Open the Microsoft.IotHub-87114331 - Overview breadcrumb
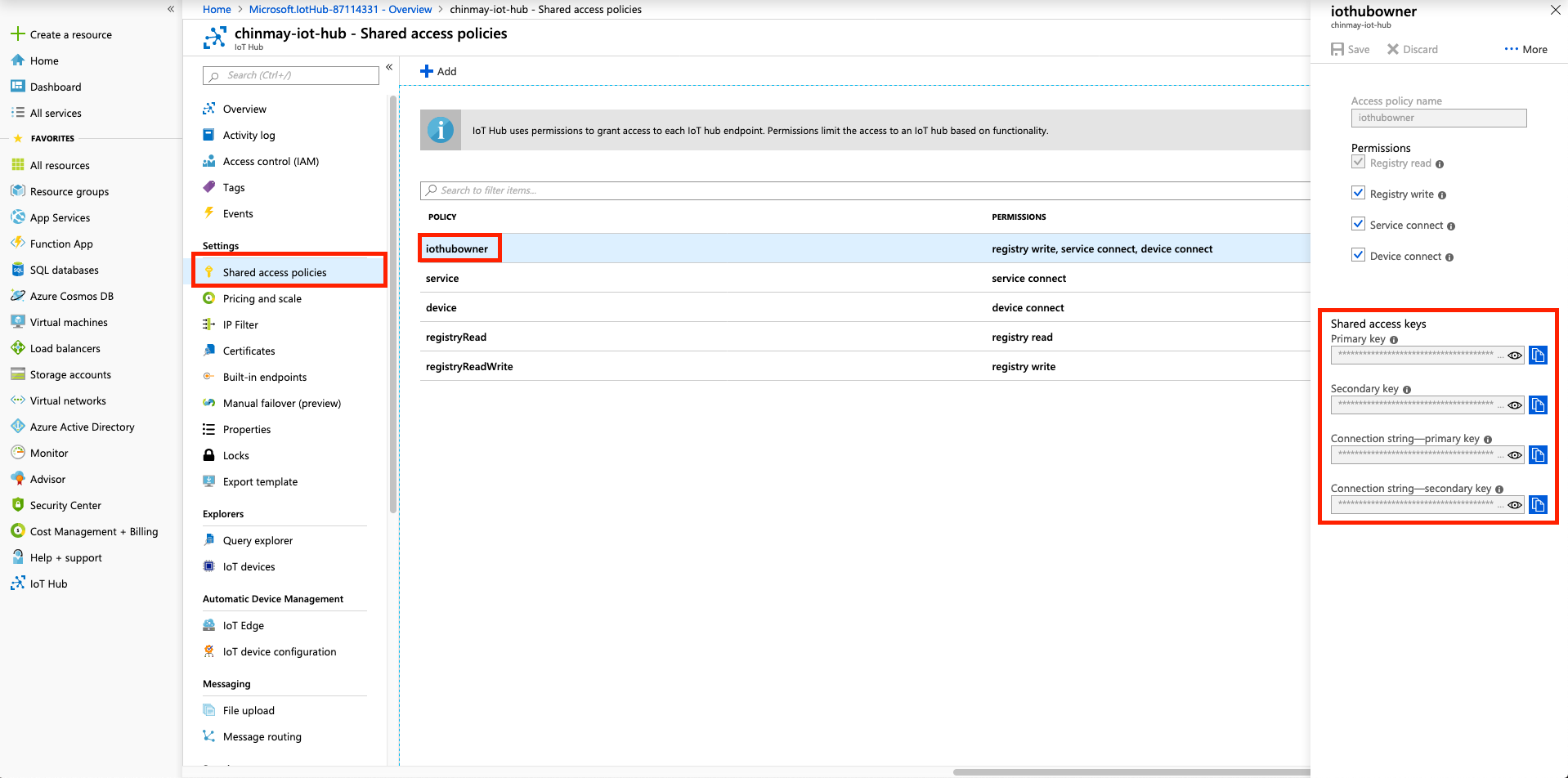Viewport: 1568px width, 778px height. (340, 9)
